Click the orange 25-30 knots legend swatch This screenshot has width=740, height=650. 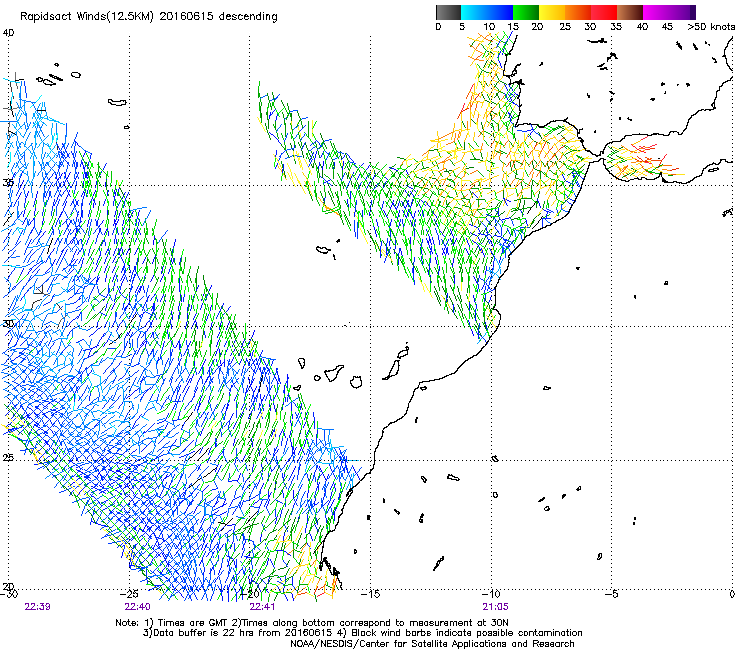pyautogui.click(x=578, y=12)
